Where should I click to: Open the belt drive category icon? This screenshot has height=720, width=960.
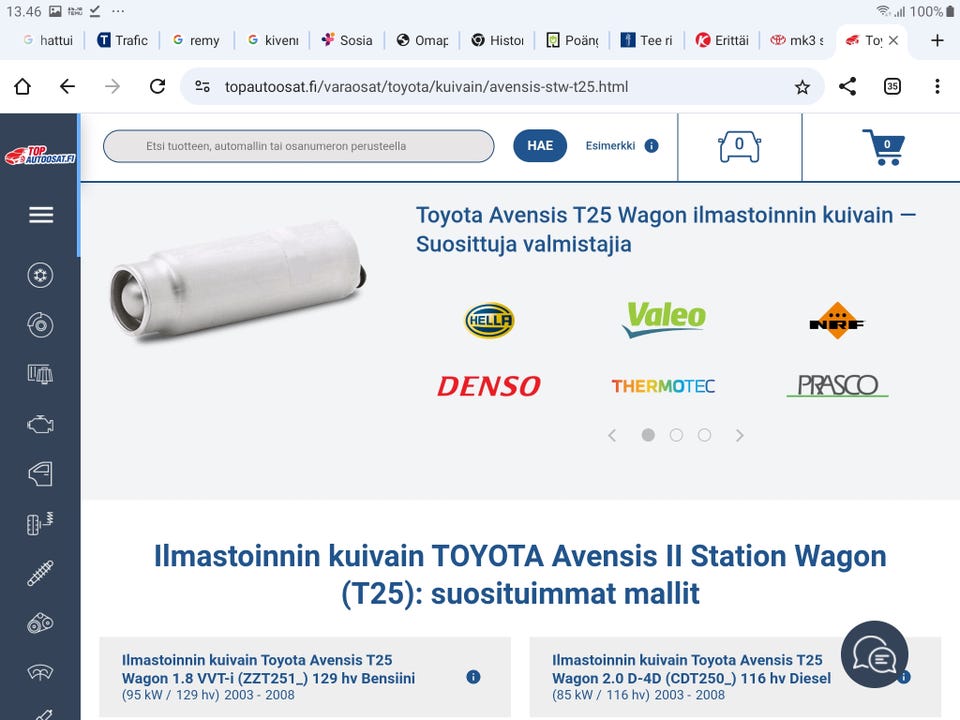point(40,623)
